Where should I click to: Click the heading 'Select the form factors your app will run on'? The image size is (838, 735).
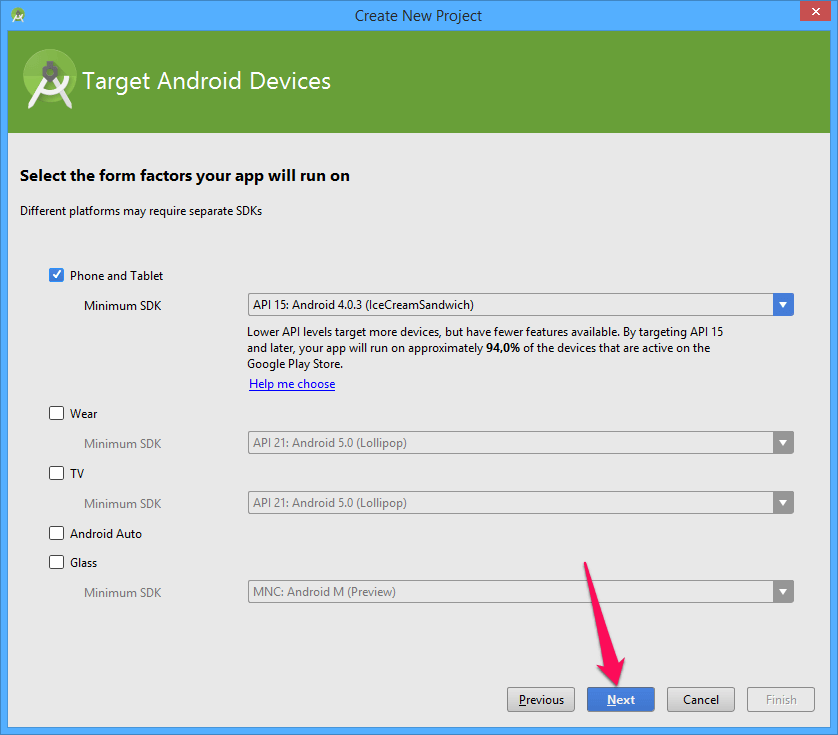tap(185, 176)
